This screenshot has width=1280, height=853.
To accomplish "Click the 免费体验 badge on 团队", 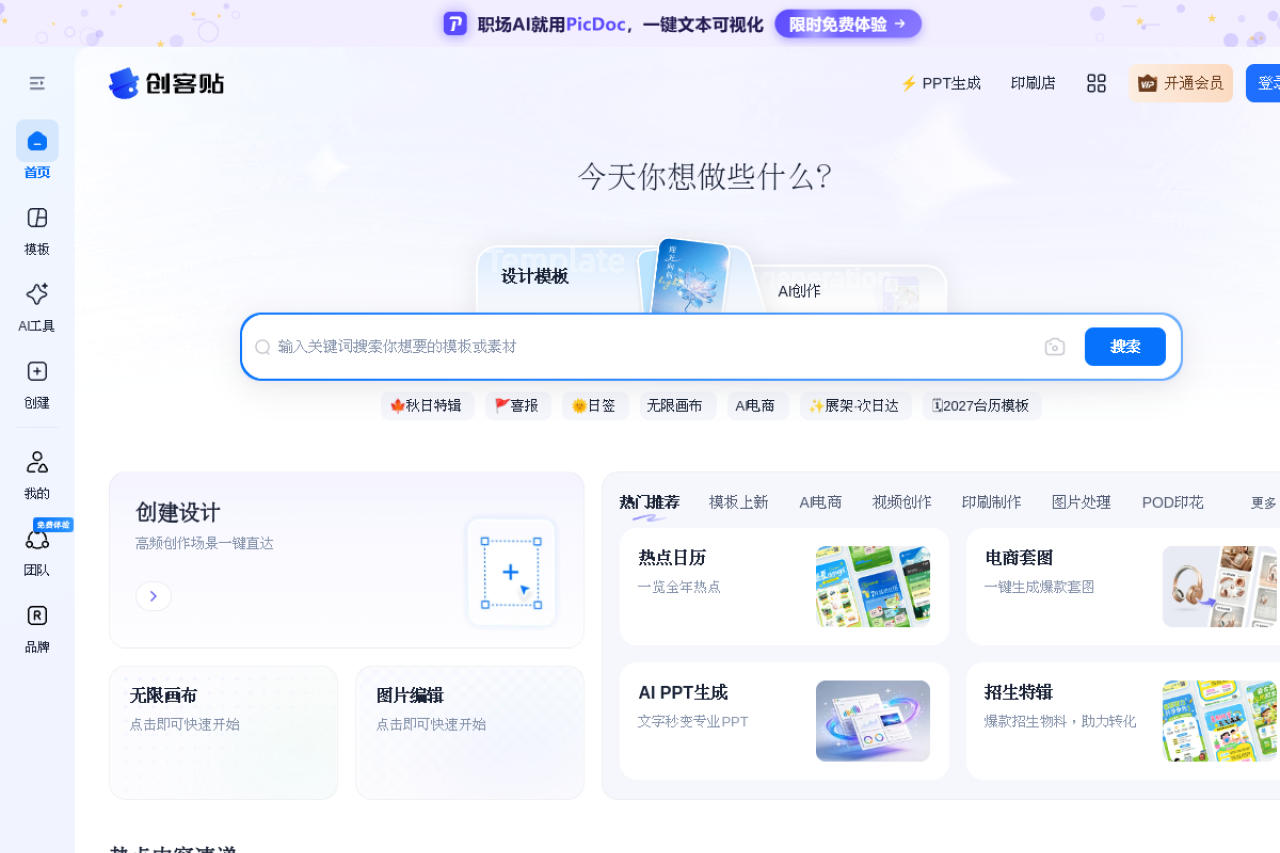I will pos(53,524).
